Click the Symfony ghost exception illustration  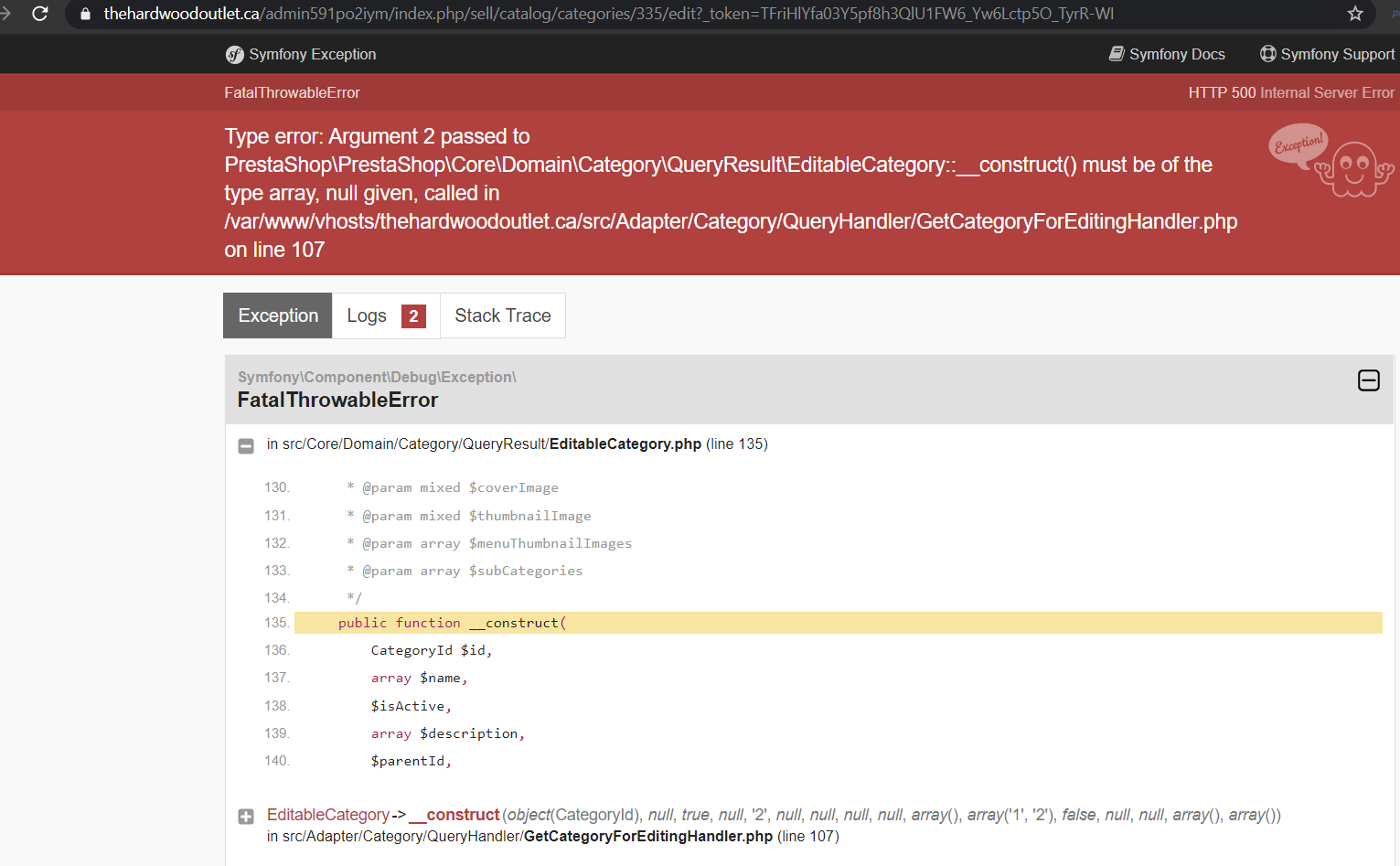coord(1331,161)
